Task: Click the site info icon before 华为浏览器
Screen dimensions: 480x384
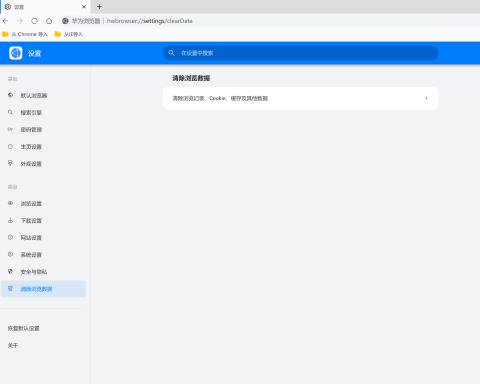Action: click(x=65, y=21)
